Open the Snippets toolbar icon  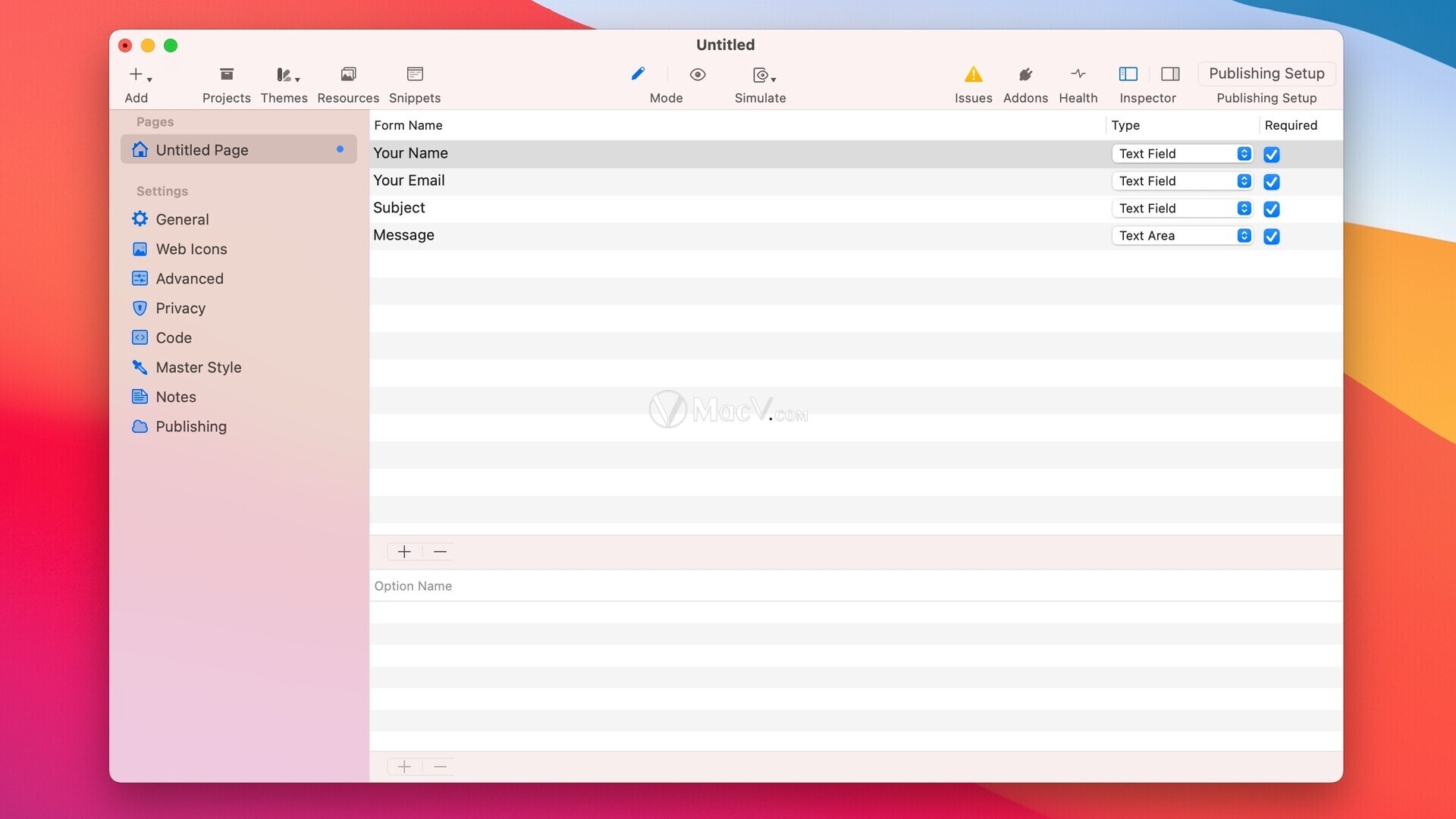(415, 74)
